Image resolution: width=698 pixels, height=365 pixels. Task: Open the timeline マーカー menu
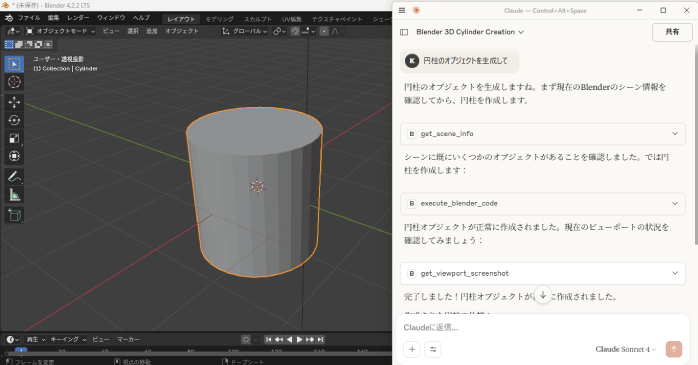click(128, 340)
